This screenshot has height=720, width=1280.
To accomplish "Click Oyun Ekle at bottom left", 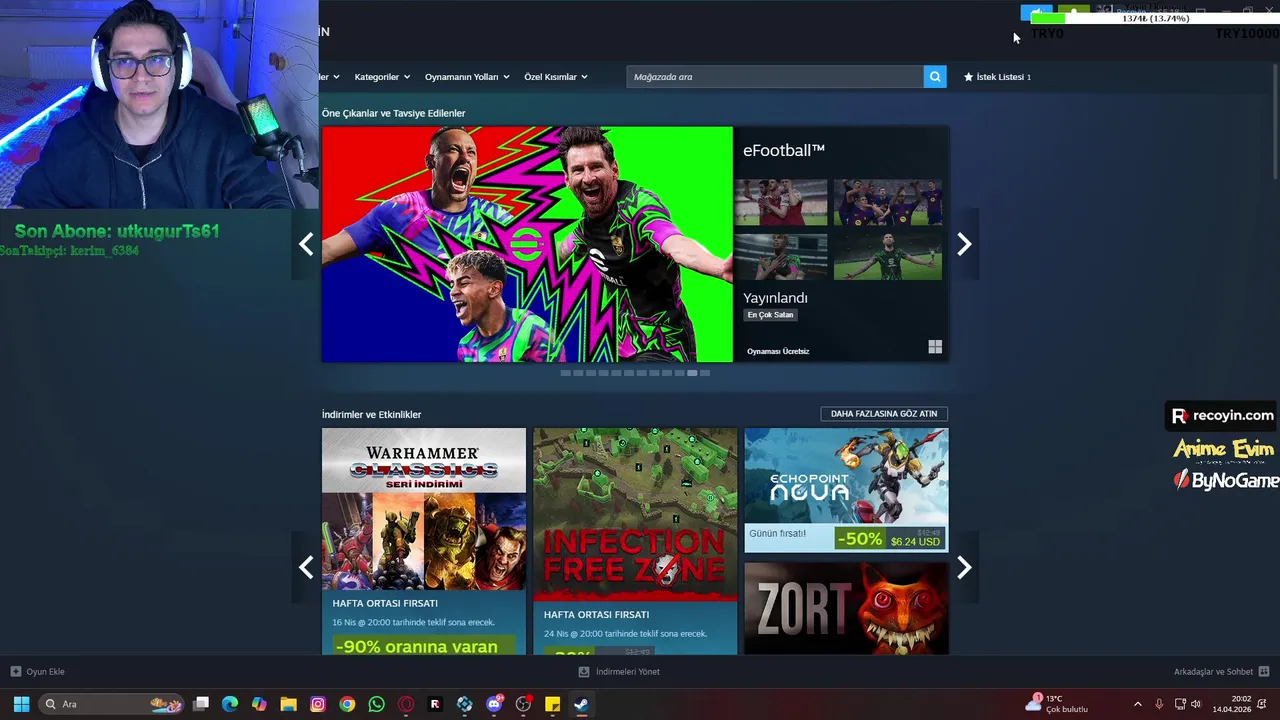I will [45, 672].
